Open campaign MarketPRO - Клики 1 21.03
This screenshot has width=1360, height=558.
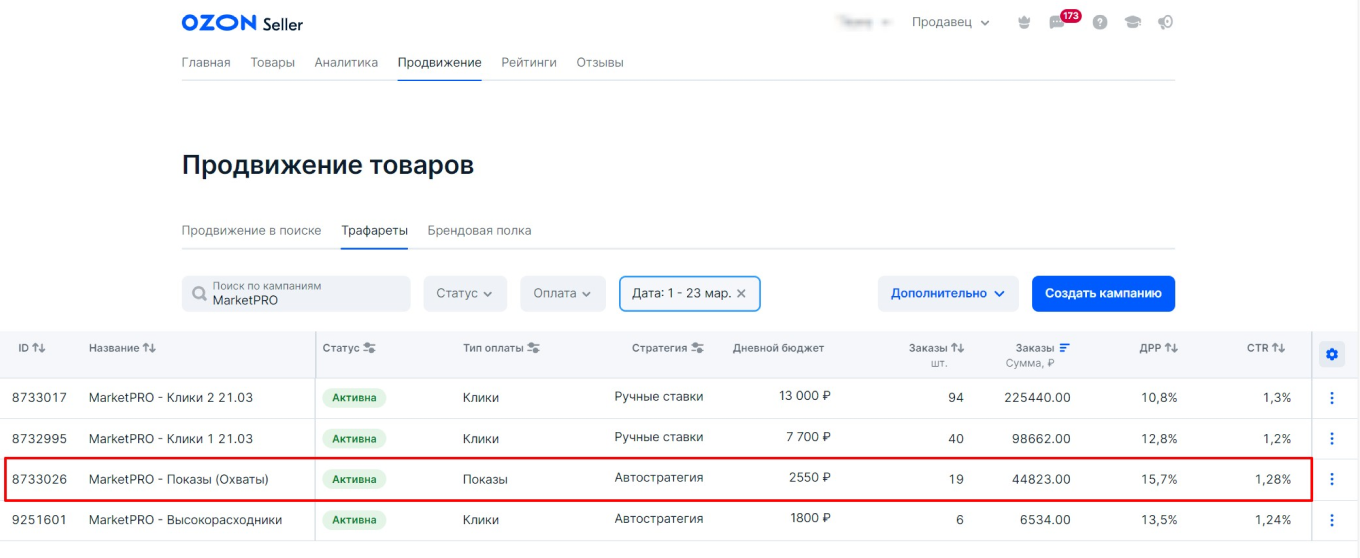(x=171, y=438)
